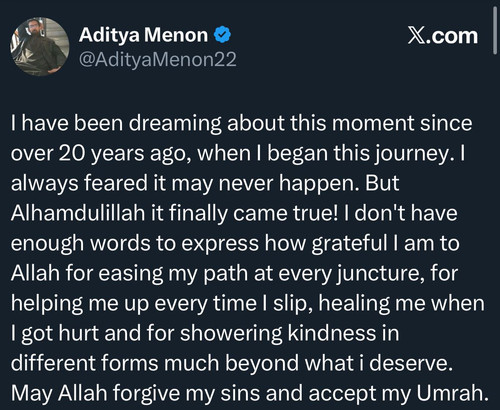
Task: Visit the @AdityaMenon22 handle
Action: coord(158,59)
